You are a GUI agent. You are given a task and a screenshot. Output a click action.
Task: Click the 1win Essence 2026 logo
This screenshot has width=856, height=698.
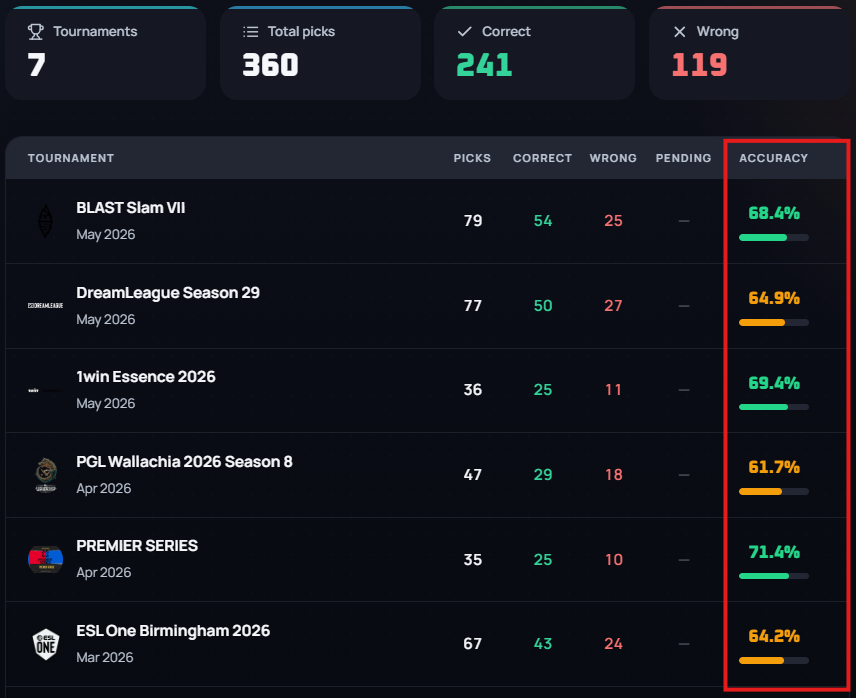point(45,390)
